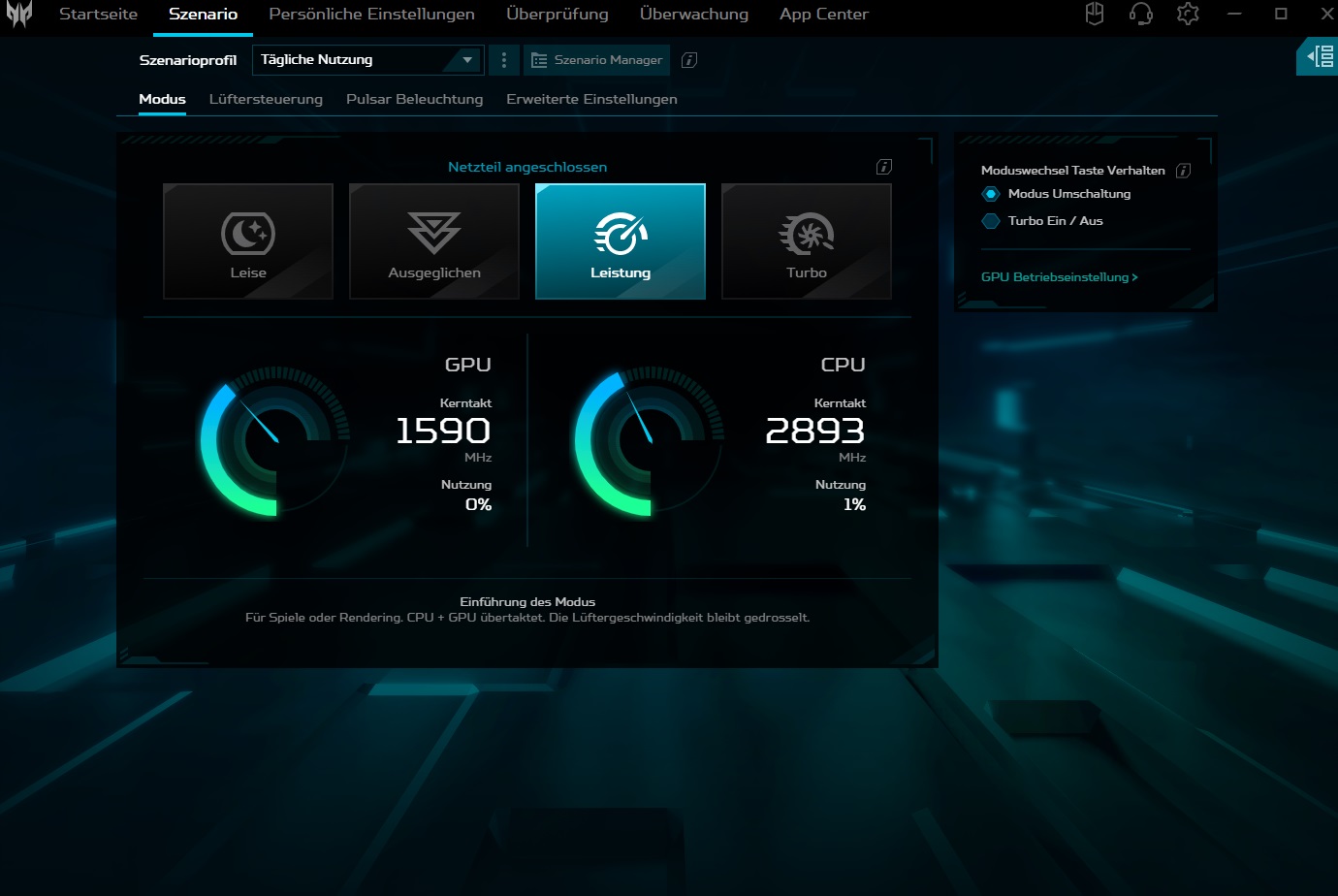Select the Leise quiet mode
1338x896 pixels.
tap(248, 241)
